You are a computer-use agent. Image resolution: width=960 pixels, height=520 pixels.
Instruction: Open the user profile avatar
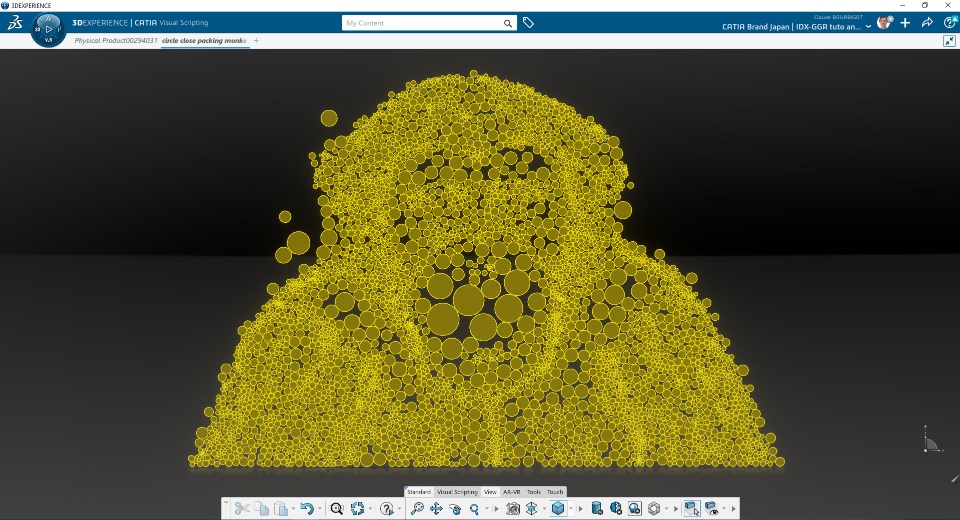pyautogui.click(x=884, y=23)
